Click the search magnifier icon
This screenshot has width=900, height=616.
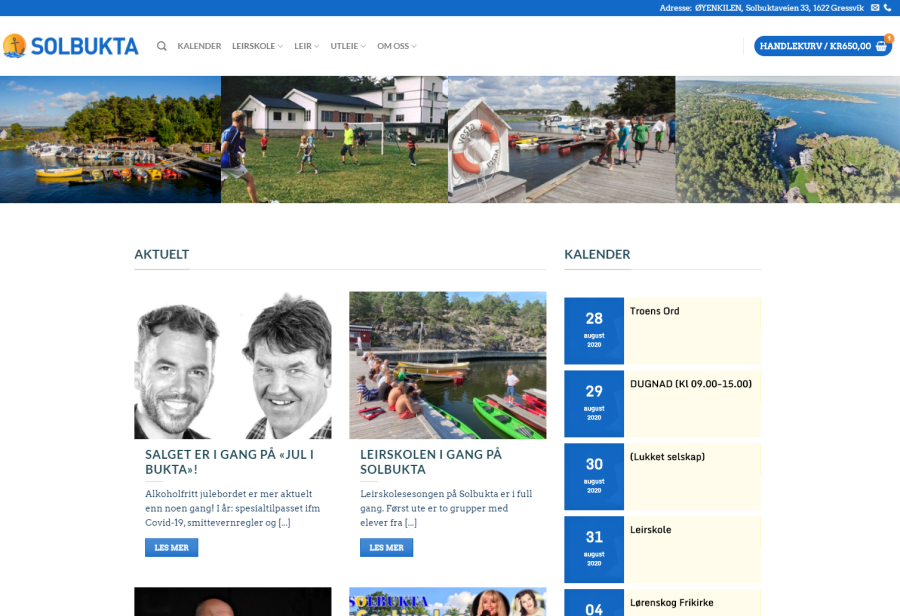tap(162, 46)
